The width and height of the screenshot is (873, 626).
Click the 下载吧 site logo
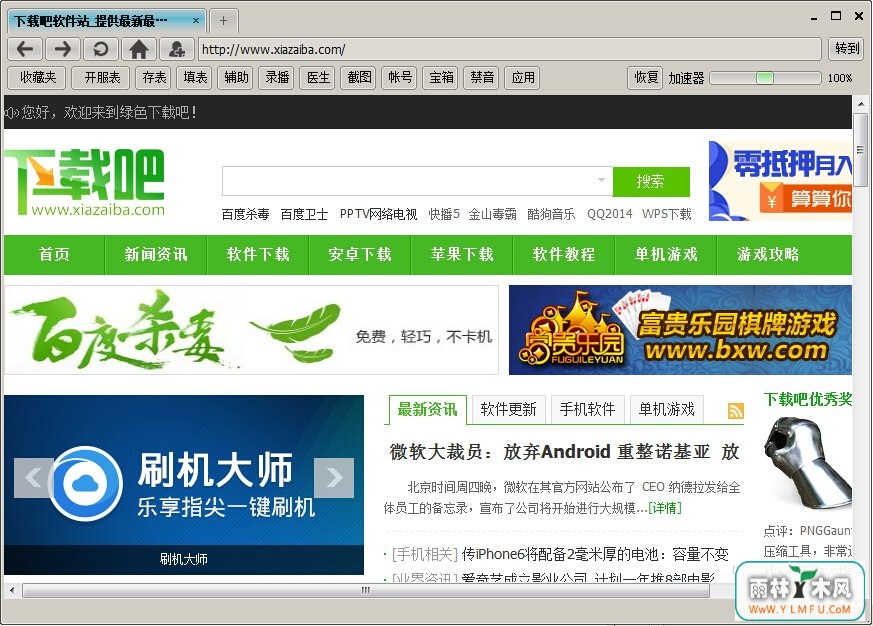coord(85,182)
